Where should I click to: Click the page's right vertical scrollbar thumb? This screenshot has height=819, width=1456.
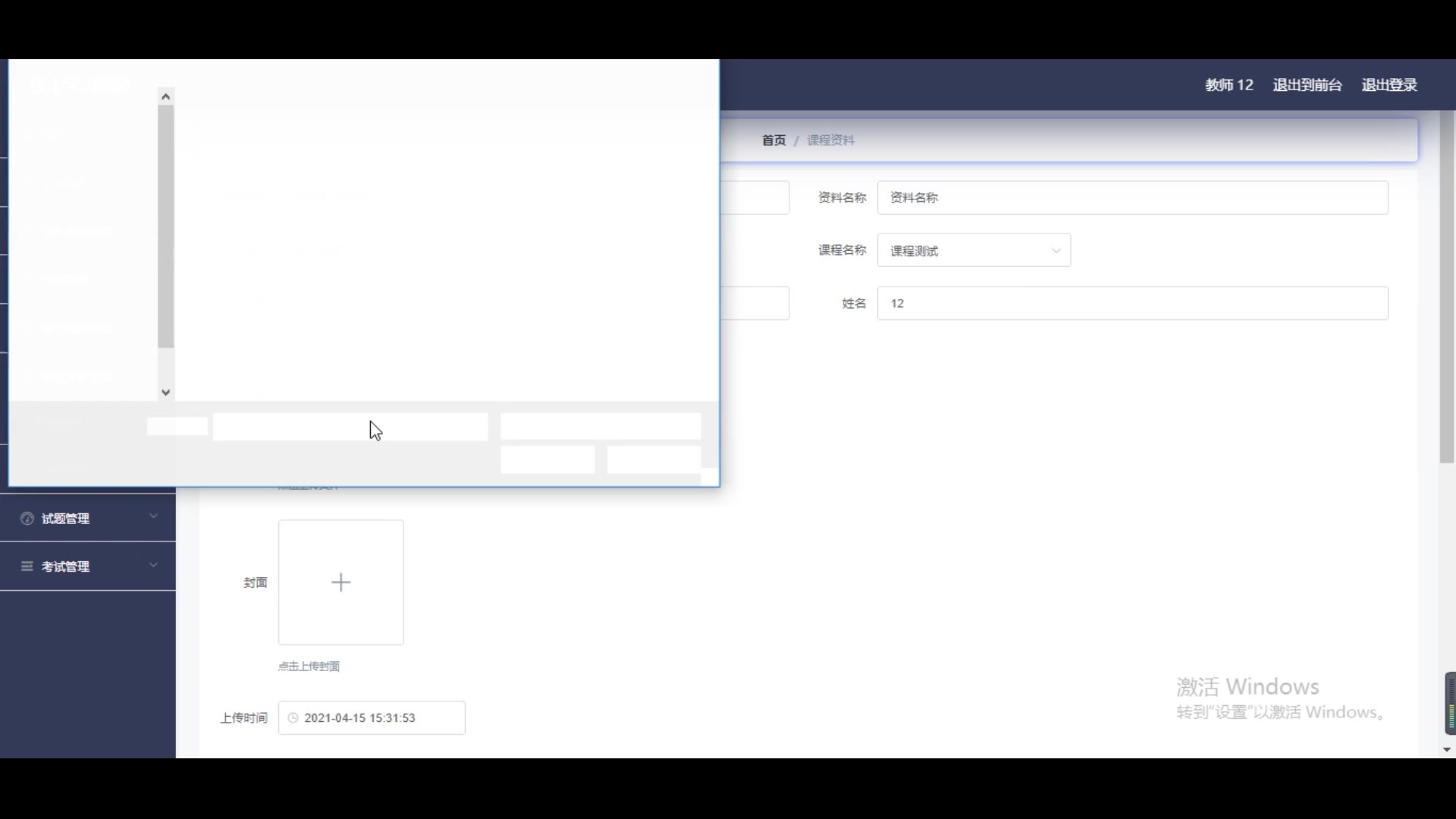(x=1447, y=288)
